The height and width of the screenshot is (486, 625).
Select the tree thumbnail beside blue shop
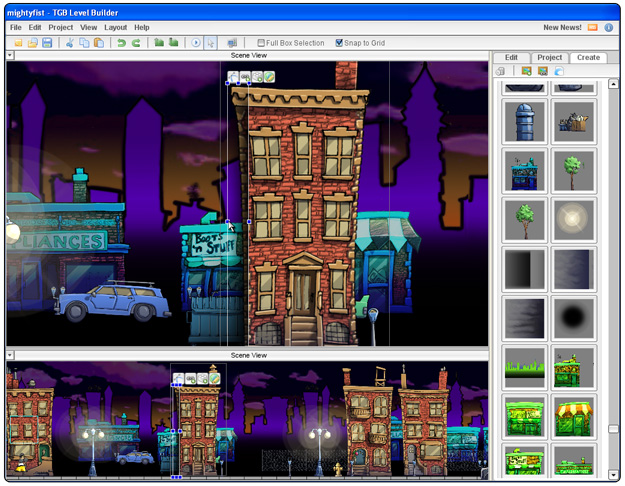[x=574, y=171]
